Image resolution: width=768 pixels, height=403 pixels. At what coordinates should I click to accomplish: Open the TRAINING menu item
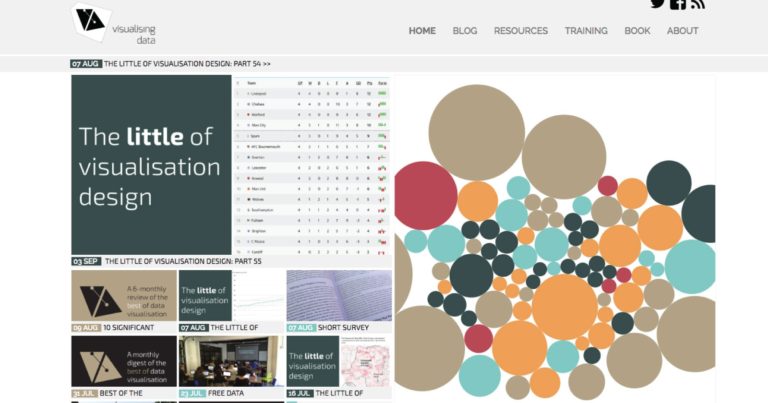586,31
